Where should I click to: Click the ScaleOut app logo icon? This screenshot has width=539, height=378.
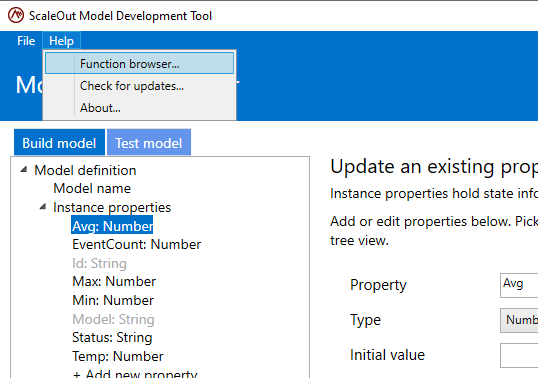pos(16,15)
